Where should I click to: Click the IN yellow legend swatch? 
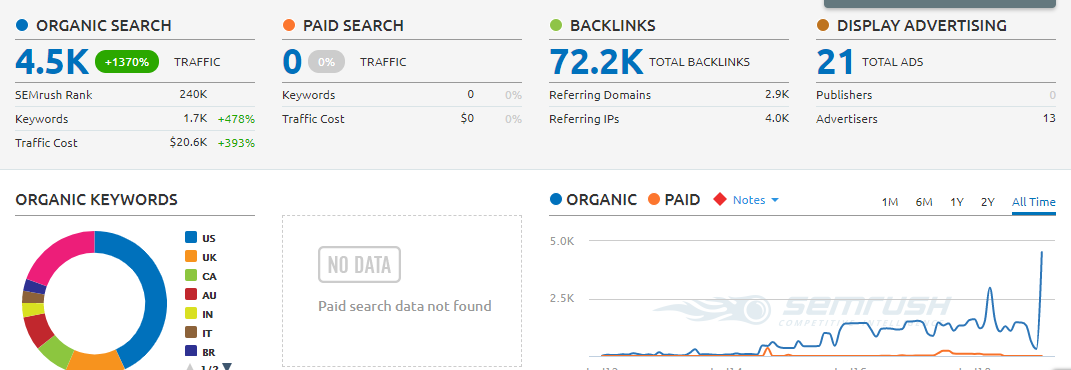click(191, 314)
